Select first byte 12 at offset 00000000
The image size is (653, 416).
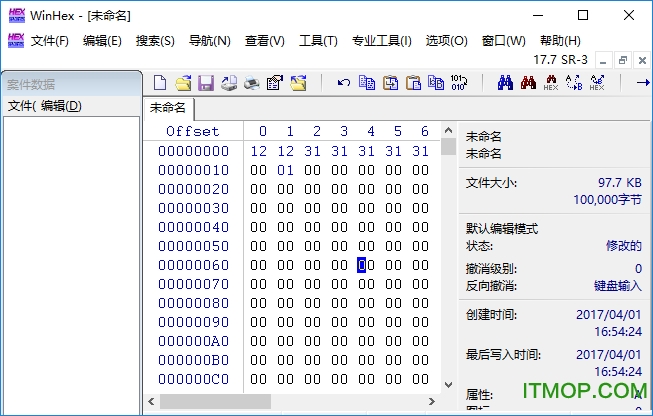pos(259,151)
